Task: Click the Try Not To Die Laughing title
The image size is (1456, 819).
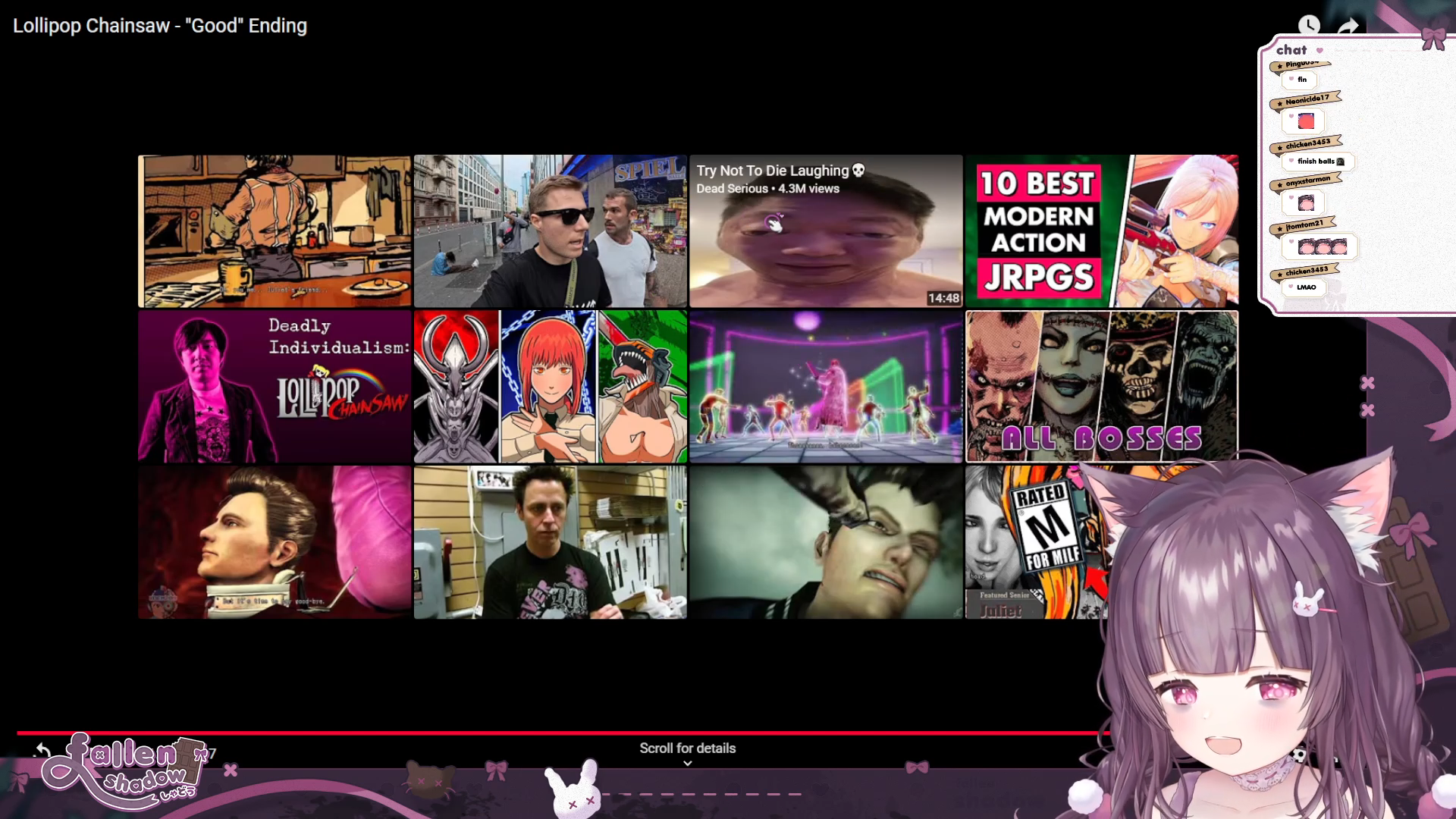Action: (x=780, y=171)
